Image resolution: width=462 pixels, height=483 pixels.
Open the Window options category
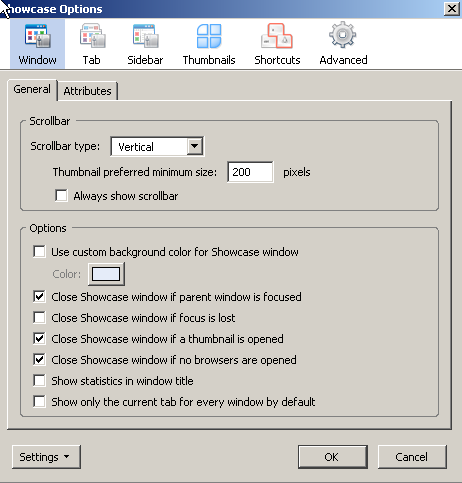[37, 44]
